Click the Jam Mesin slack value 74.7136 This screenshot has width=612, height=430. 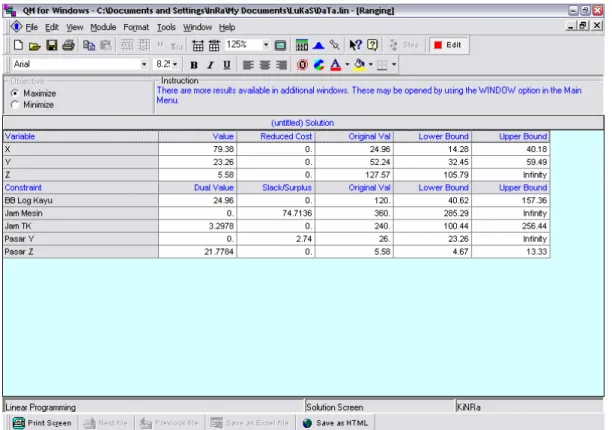pyautogui.click(x=276, y=213)
